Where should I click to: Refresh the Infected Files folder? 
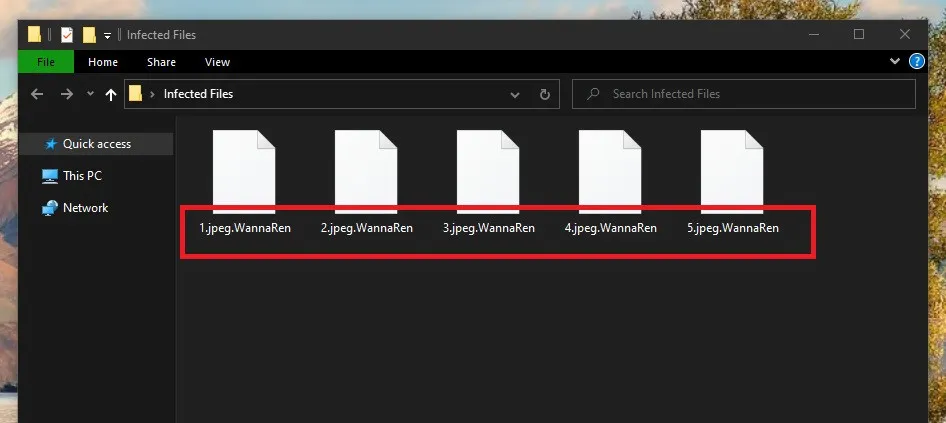pyautogui.click(x=544, y=95)
